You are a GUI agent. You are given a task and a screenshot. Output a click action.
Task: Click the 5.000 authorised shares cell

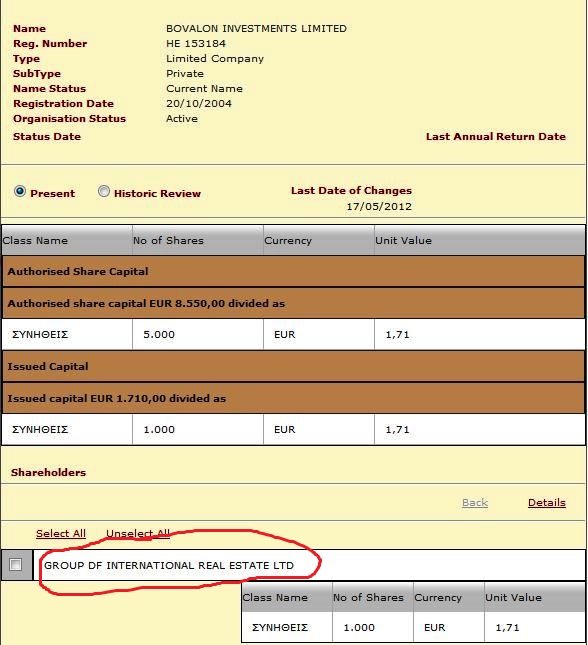[x=198, y=334]
